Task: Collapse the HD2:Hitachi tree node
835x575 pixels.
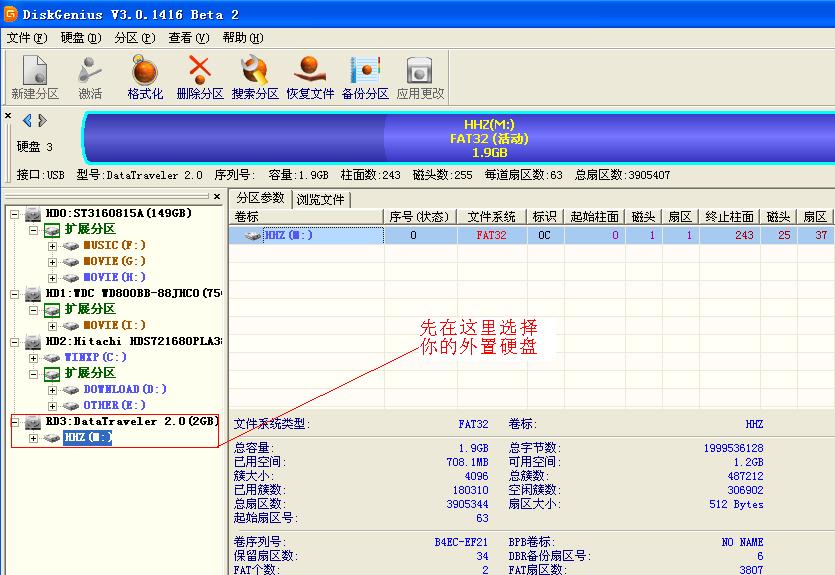Action: click(x=14, y=342)
